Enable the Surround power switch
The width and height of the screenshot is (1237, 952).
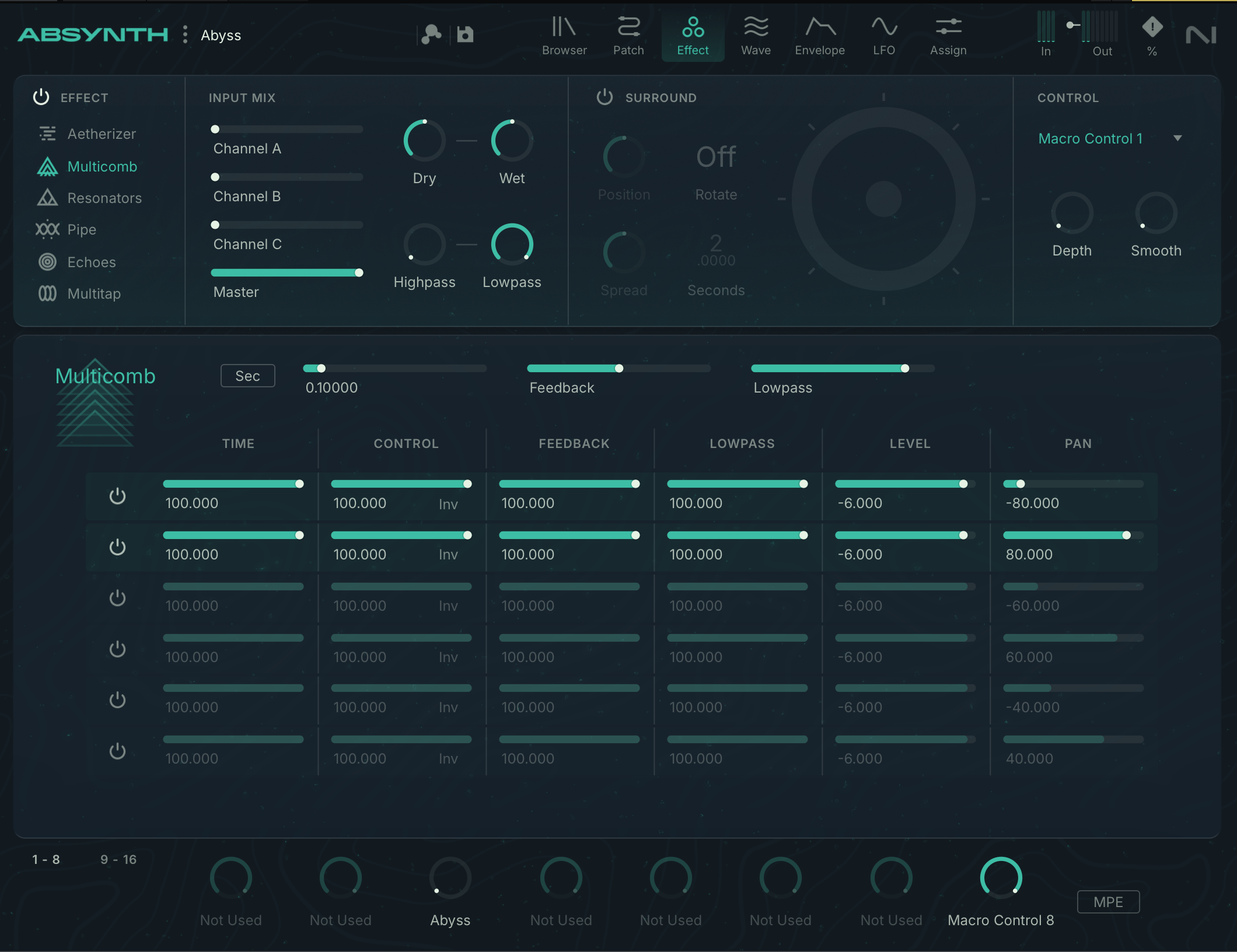tap(604, 97)
